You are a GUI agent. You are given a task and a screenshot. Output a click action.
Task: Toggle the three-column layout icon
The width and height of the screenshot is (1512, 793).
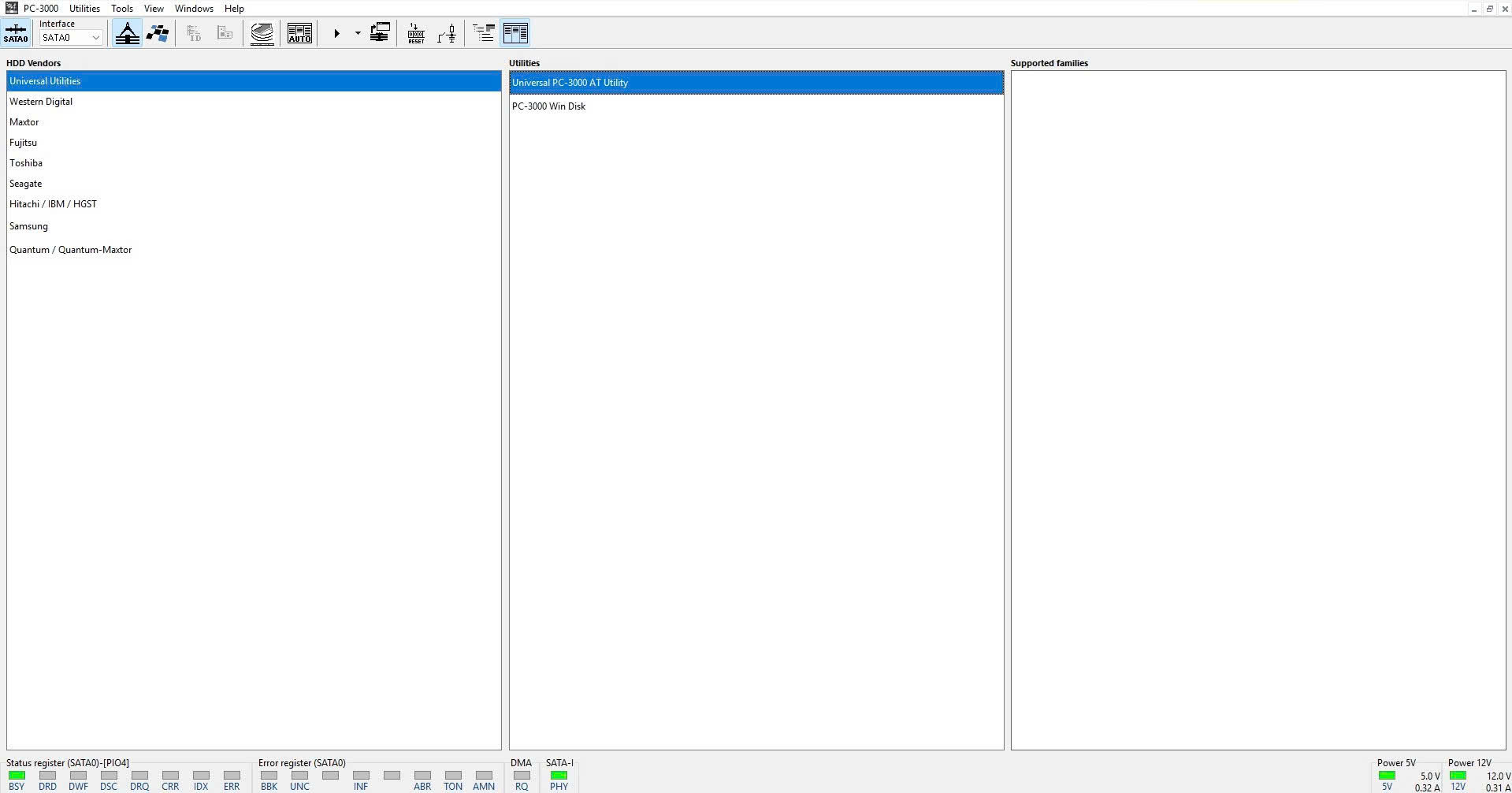[515, 33]
